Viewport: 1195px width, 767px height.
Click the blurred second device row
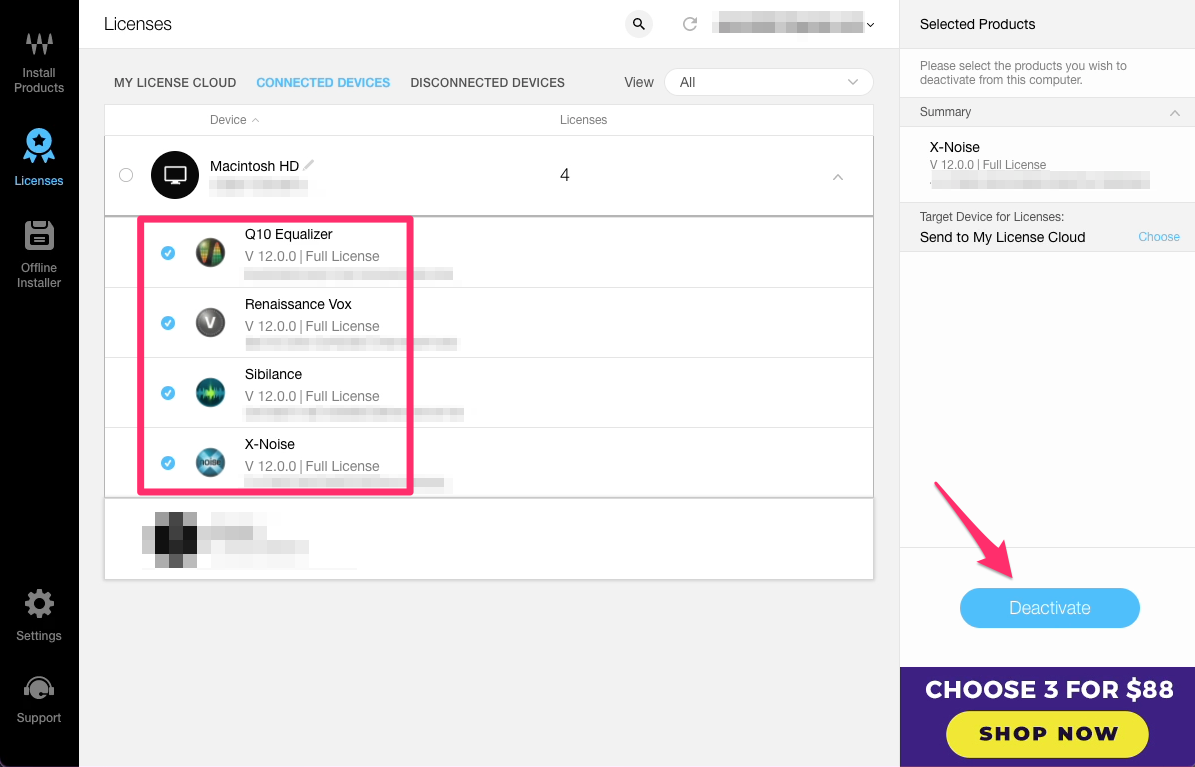click(x=489, y=539)
